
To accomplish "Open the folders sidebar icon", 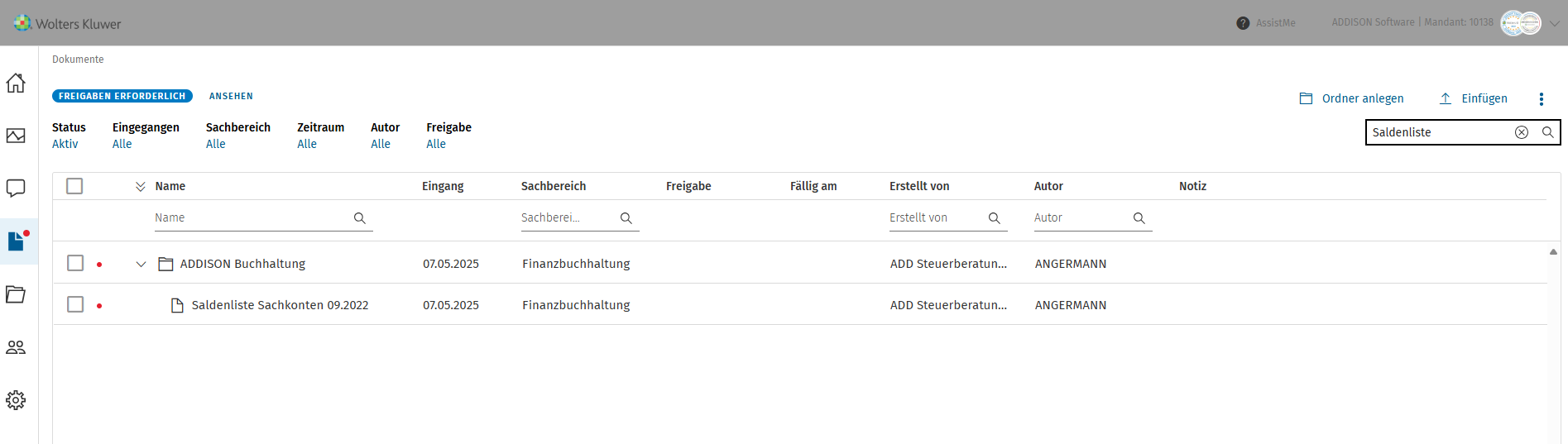I will [16, 294].
